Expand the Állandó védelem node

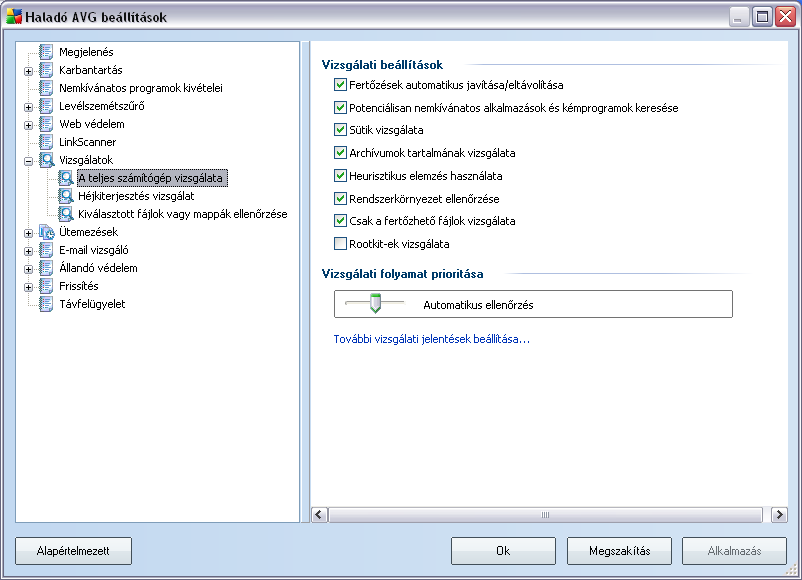click(29, 269)
